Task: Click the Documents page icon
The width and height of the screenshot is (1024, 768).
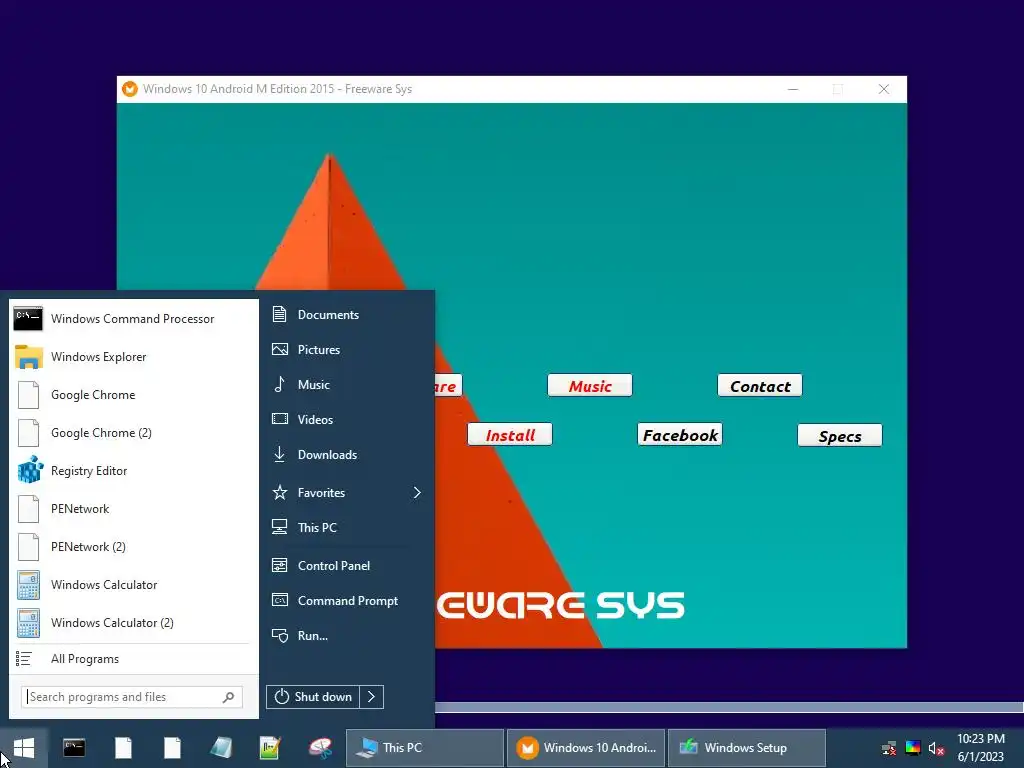Action: [x=280, y=314]
